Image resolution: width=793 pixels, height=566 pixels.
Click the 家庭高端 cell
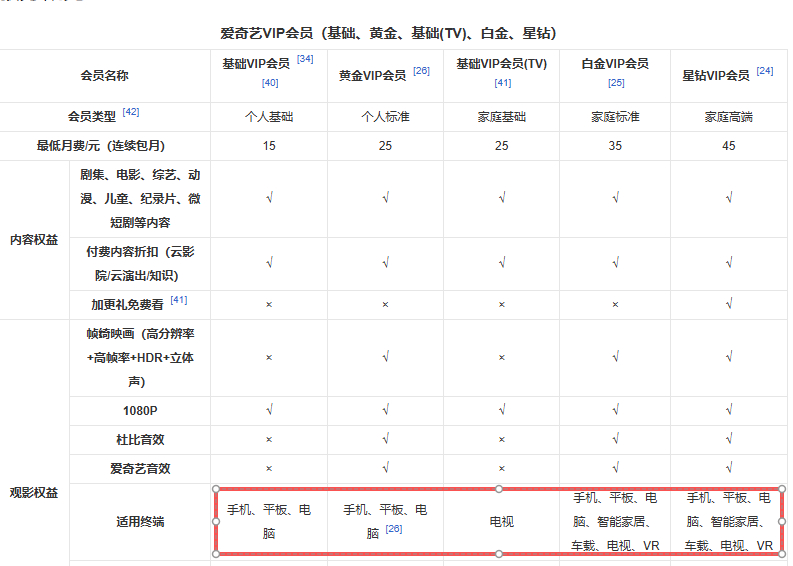[729, 117]
